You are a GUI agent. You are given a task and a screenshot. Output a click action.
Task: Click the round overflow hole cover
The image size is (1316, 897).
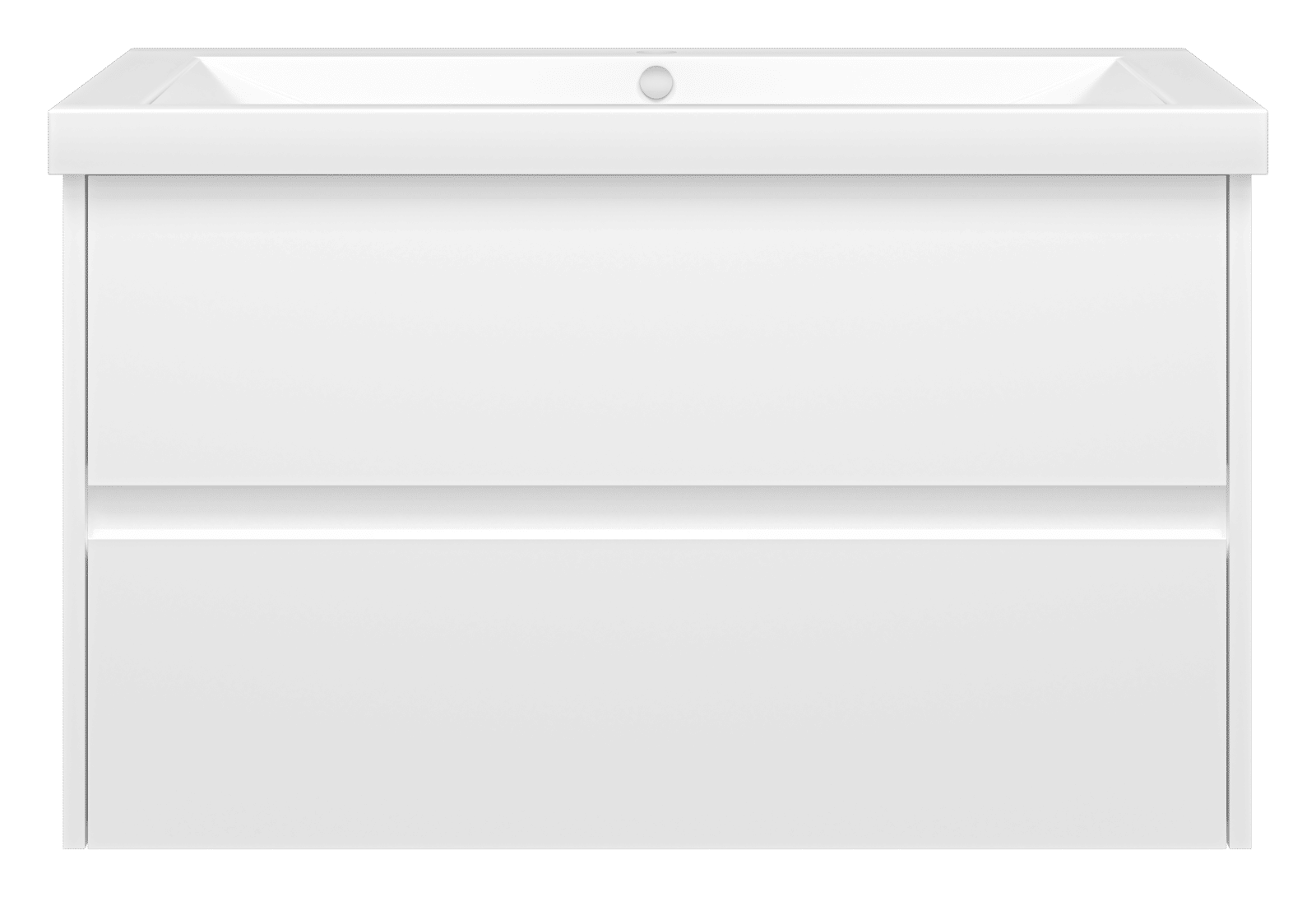pyautogui.click(x=657, y=81)
